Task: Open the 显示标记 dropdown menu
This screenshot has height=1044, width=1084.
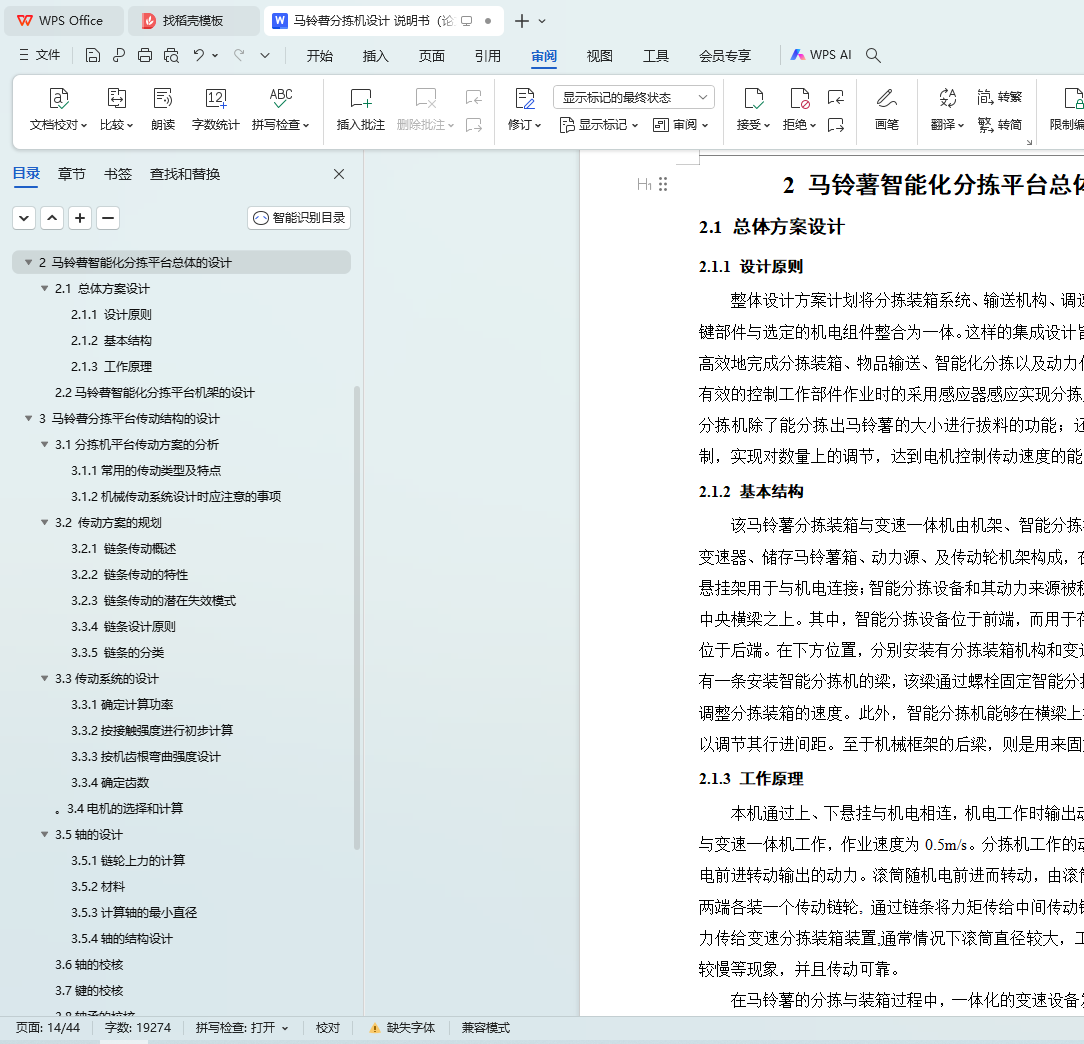Action: pos(598,125)
